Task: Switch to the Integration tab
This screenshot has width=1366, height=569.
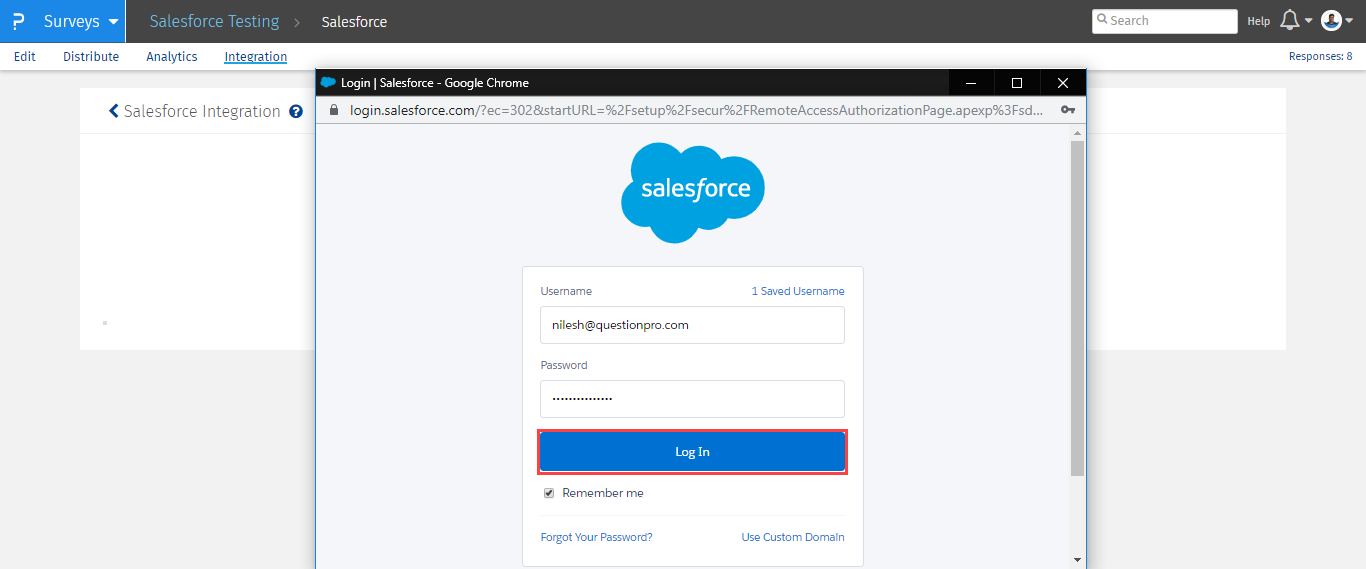Action: click(256, 57)
